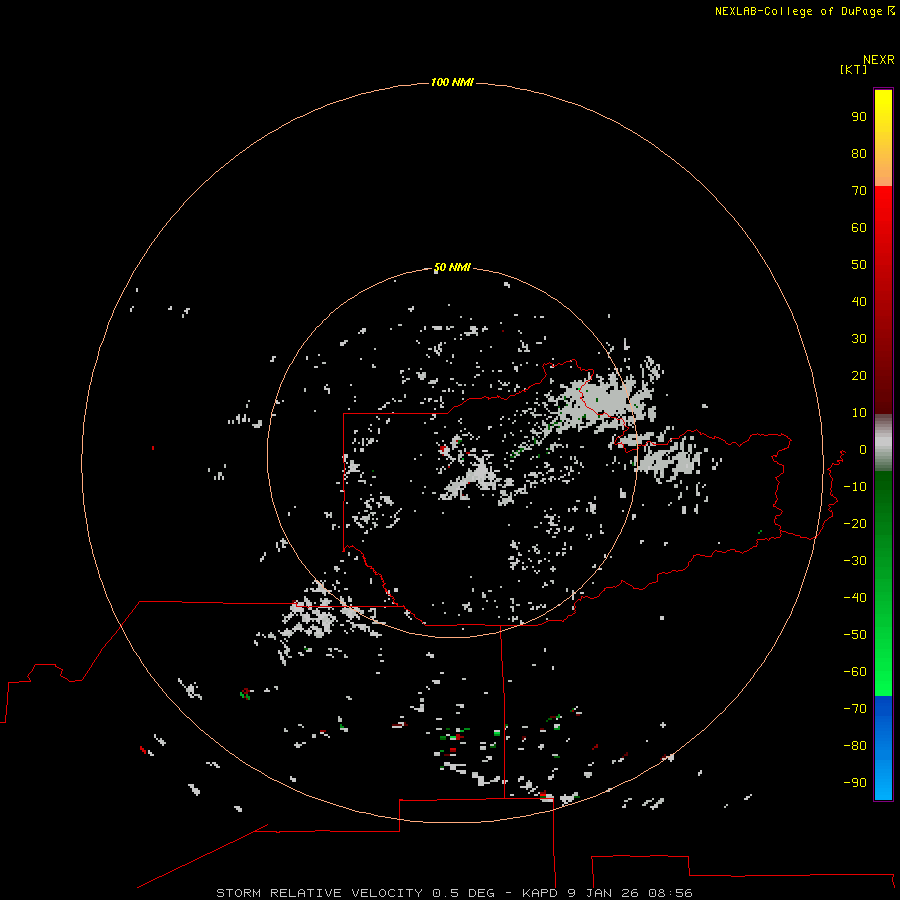This screenshot has height=900, width=900.
Task: Click the KAPD 9 JAN 26 08:56 timestamp
Action: 607,893
